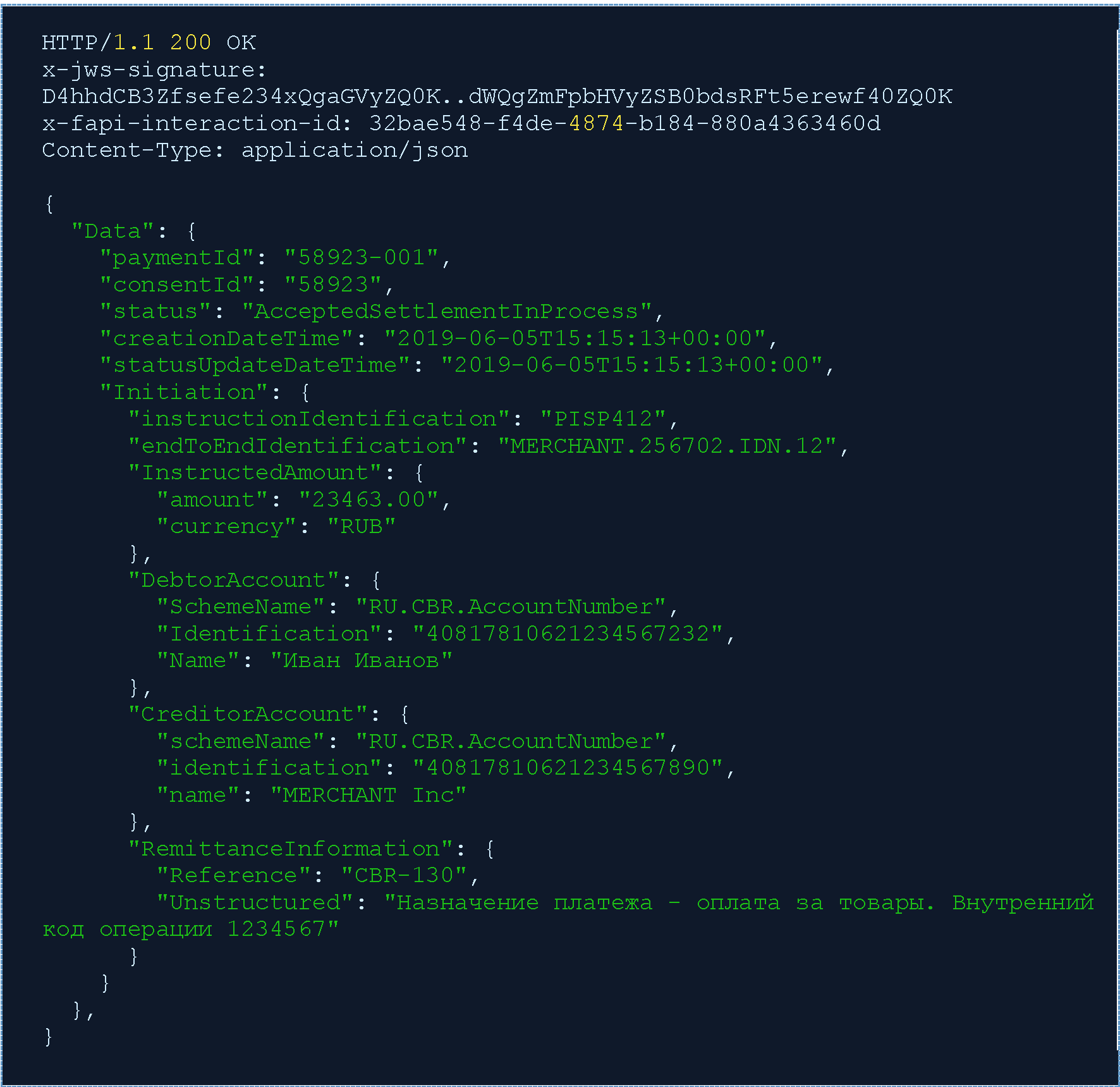Click the "Data" key
This screenshot has width=1120, height=1087.
tap(113, 231)
